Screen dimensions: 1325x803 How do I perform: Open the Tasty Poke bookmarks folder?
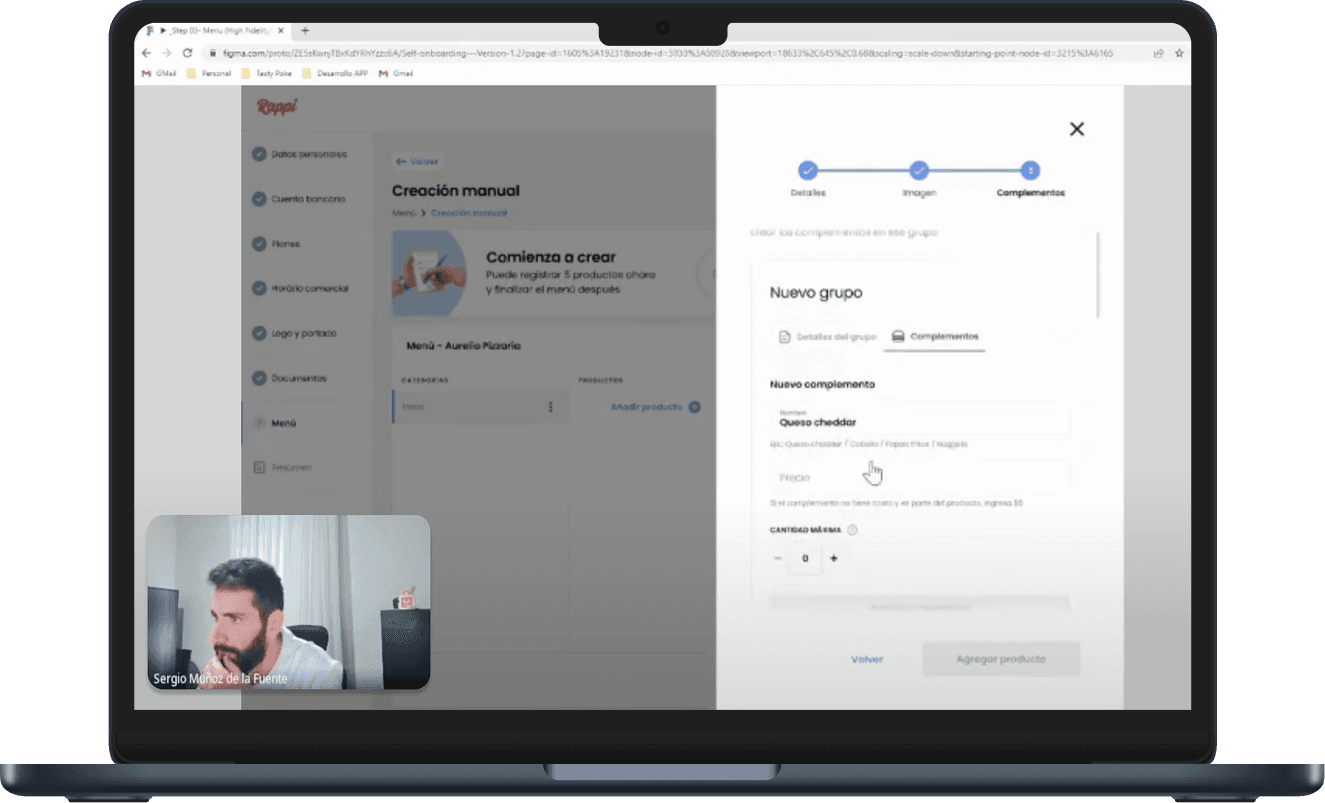[269, 73]
